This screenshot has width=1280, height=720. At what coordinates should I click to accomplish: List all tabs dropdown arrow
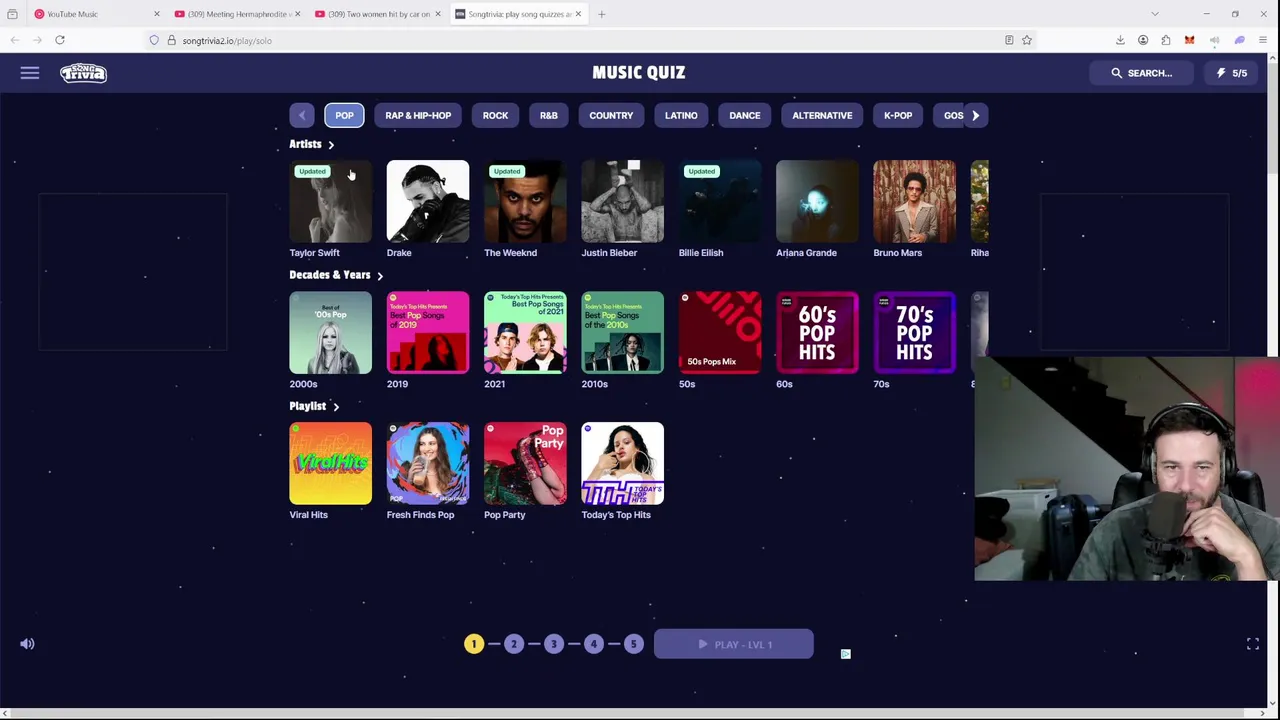click(x=1155, y=14)
